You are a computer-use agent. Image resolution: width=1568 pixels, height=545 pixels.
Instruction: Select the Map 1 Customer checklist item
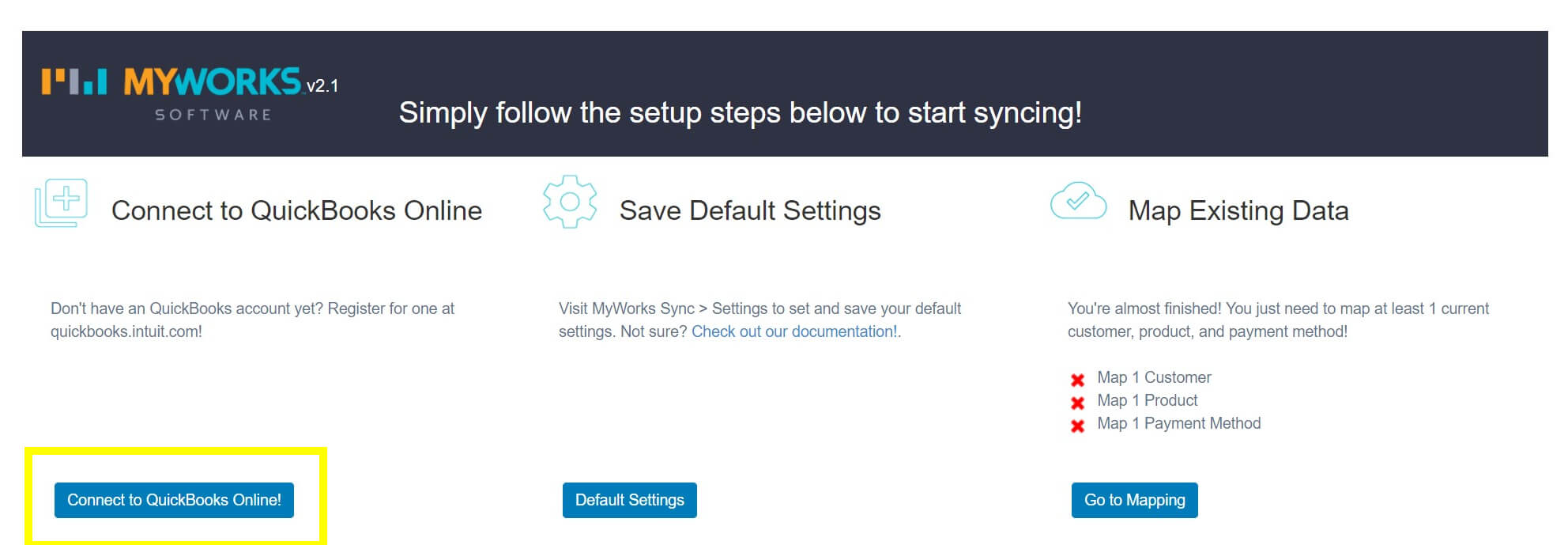tap(1154, 377)
